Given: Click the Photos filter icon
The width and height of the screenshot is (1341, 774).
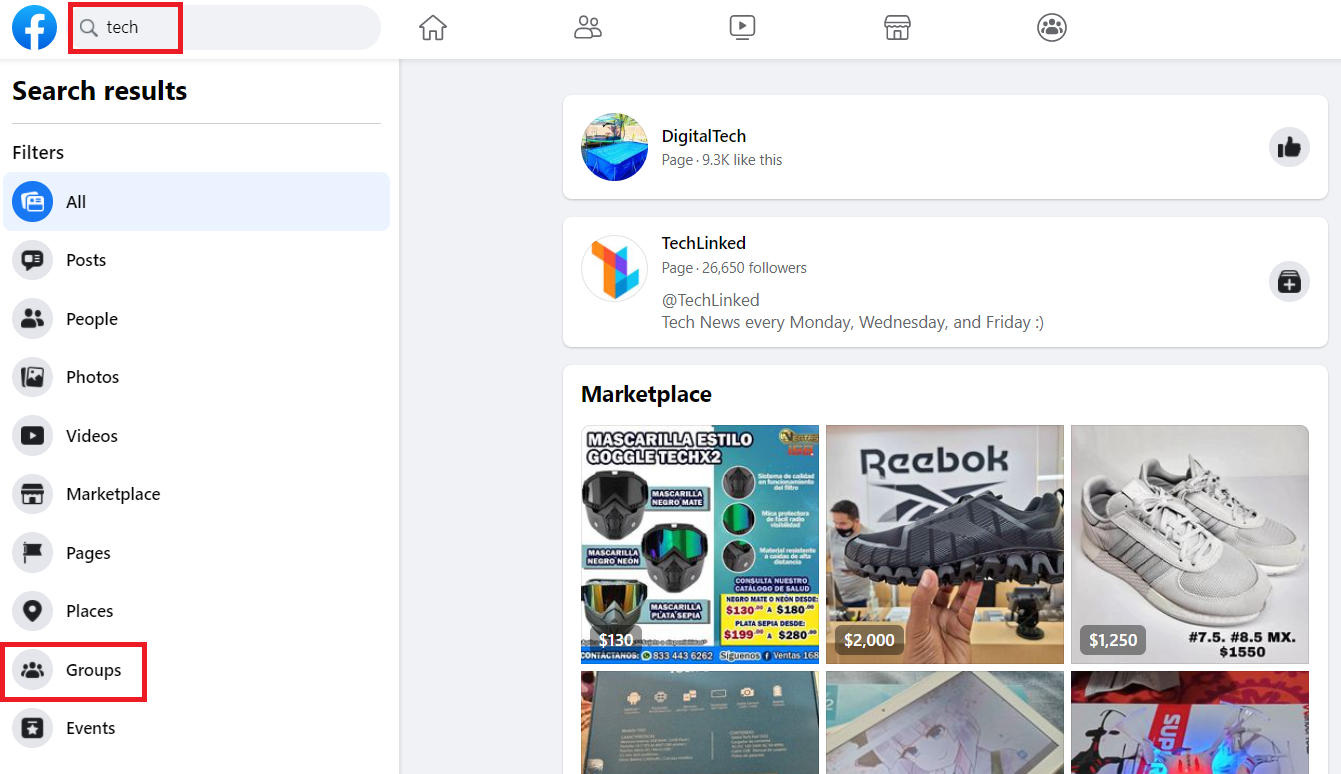Looking at the screenshot, I should 33,377.
